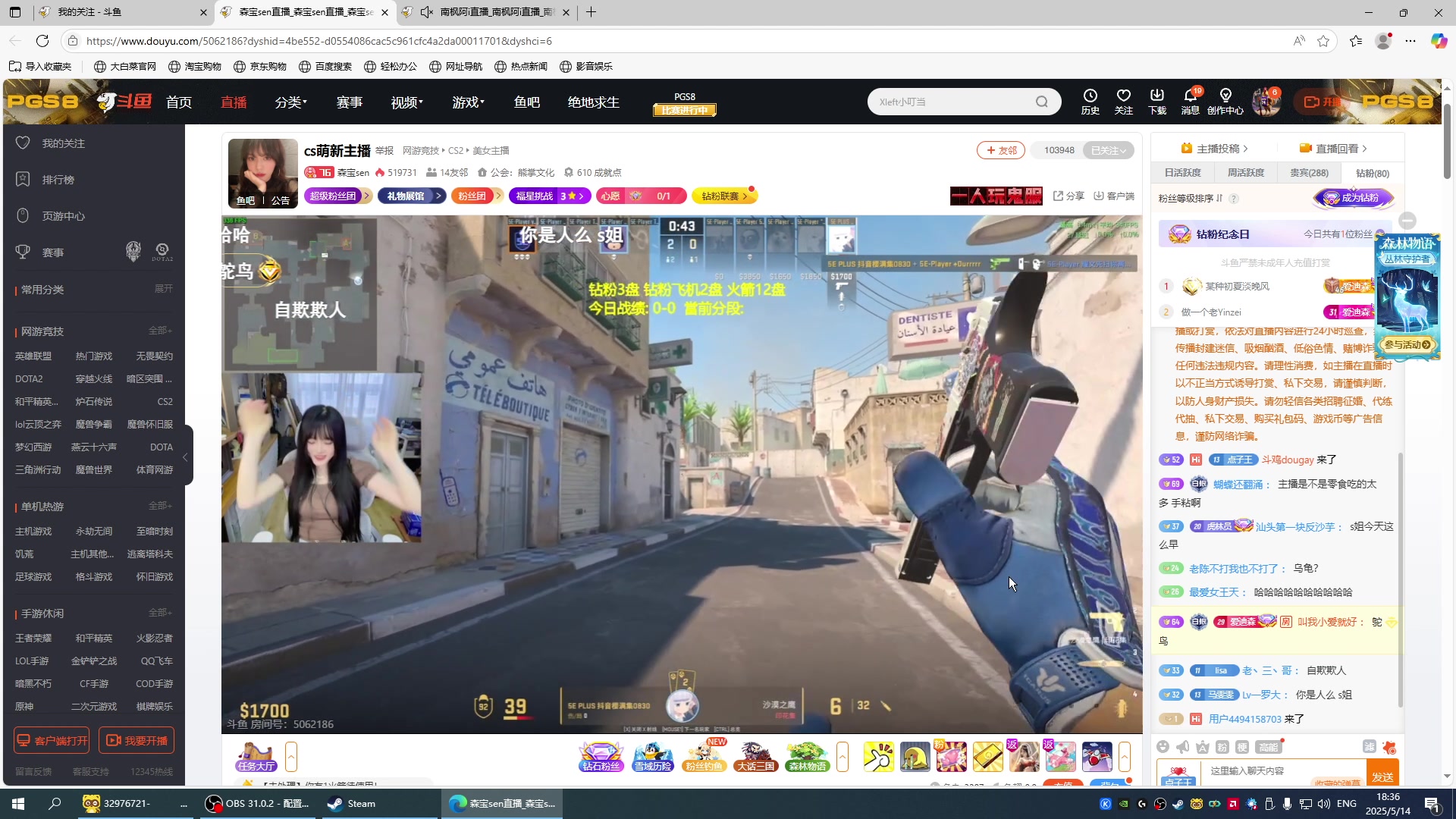The width and height of the screenshot is (1456, 819).
Task: Click the search magnifier in Douyu search box
Action: (1042, 102)
